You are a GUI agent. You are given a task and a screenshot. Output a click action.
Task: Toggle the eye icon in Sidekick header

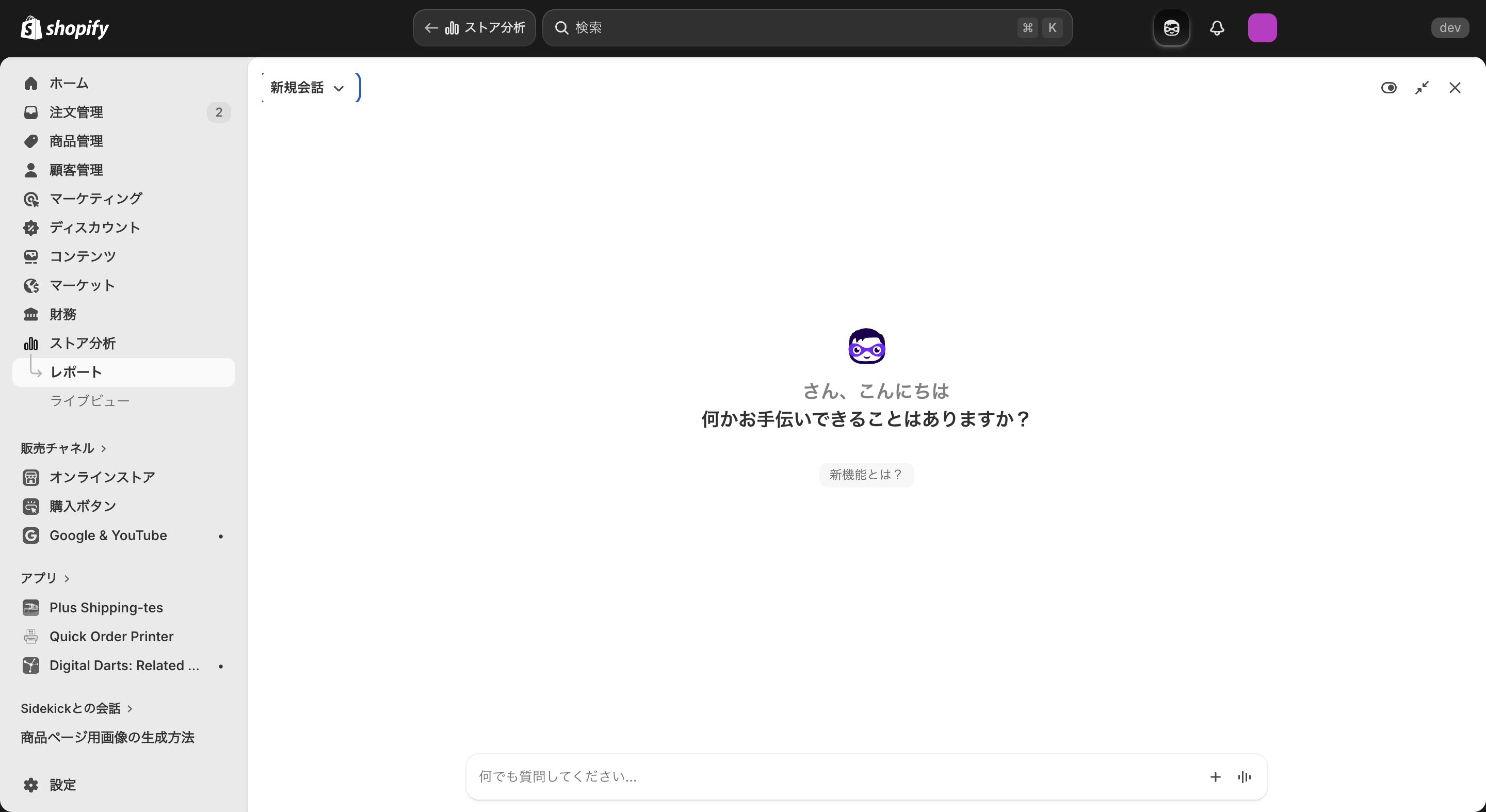click(x=1389, y=88)
